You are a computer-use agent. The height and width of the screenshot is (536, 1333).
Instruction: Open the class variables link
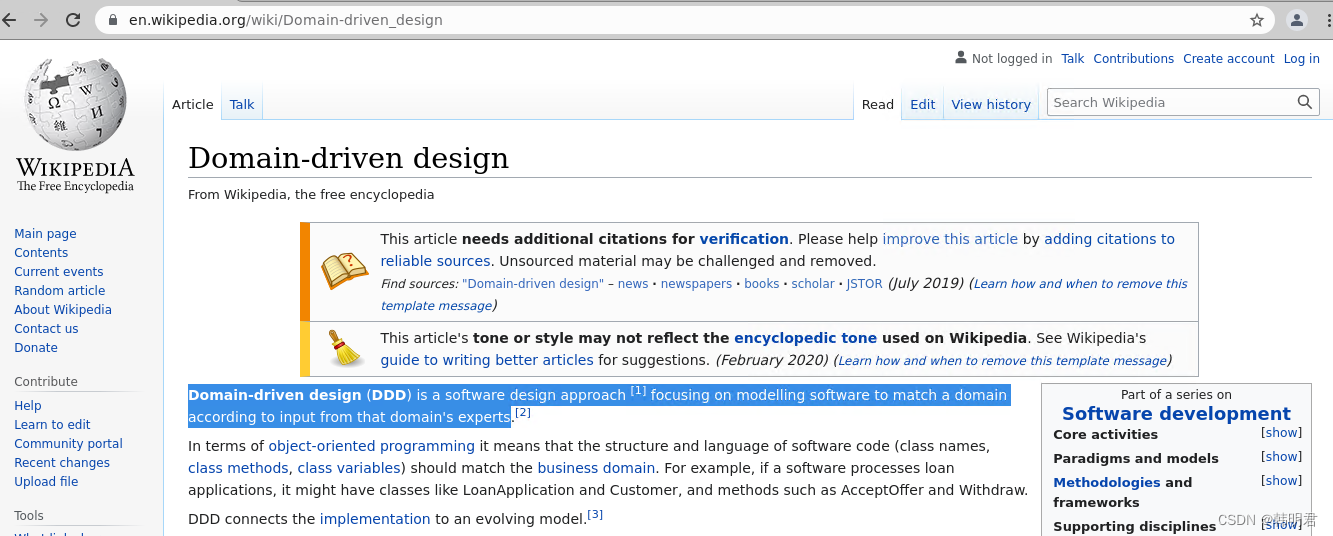[x=349, y=468]
